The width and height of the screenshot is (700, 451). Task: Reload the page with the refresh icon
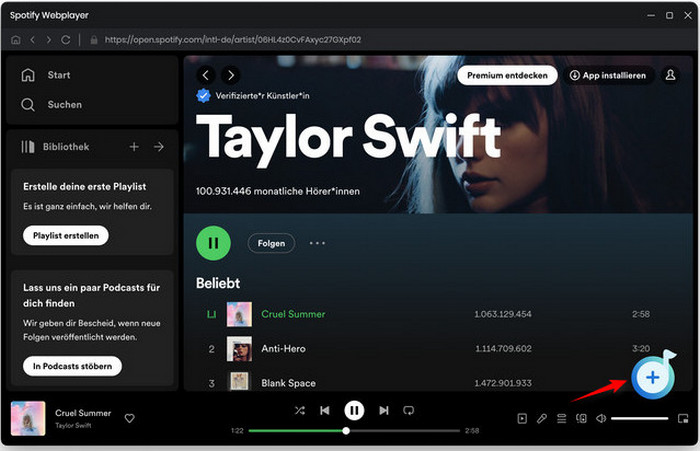[x=66, y=40]
